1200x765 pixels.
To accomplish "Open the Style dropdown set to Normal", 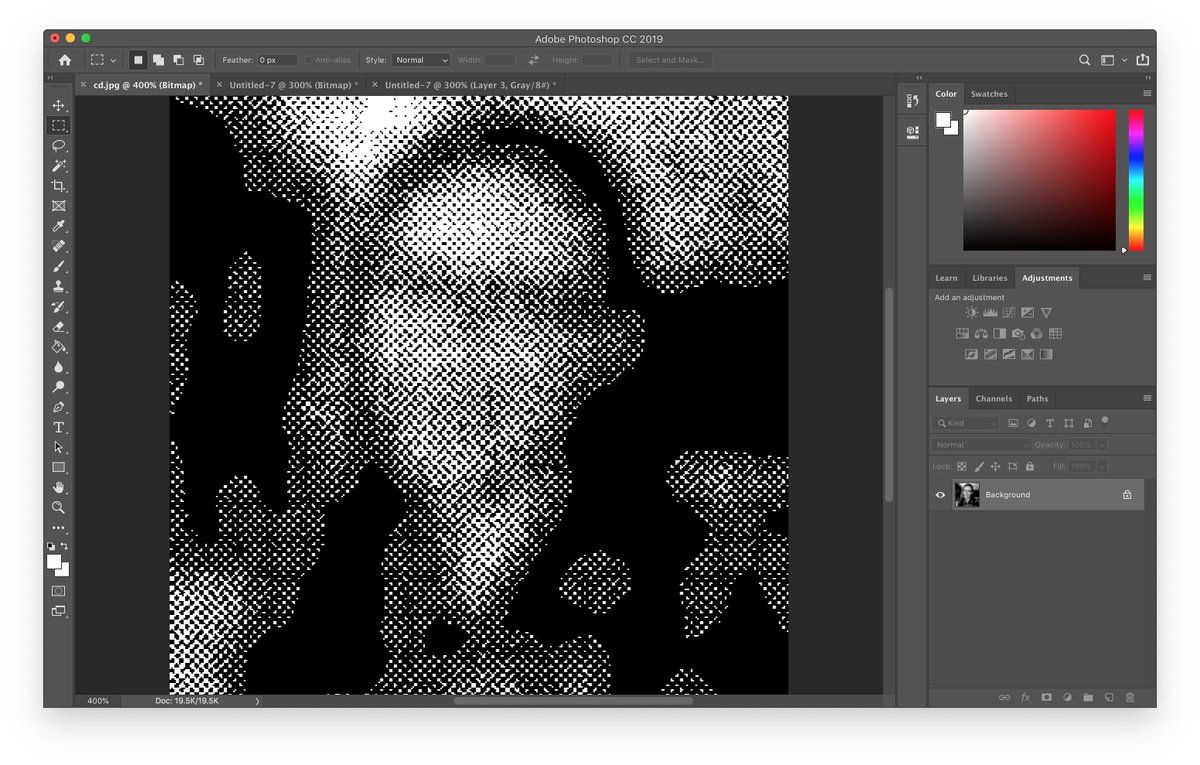I will pos(420,60).
